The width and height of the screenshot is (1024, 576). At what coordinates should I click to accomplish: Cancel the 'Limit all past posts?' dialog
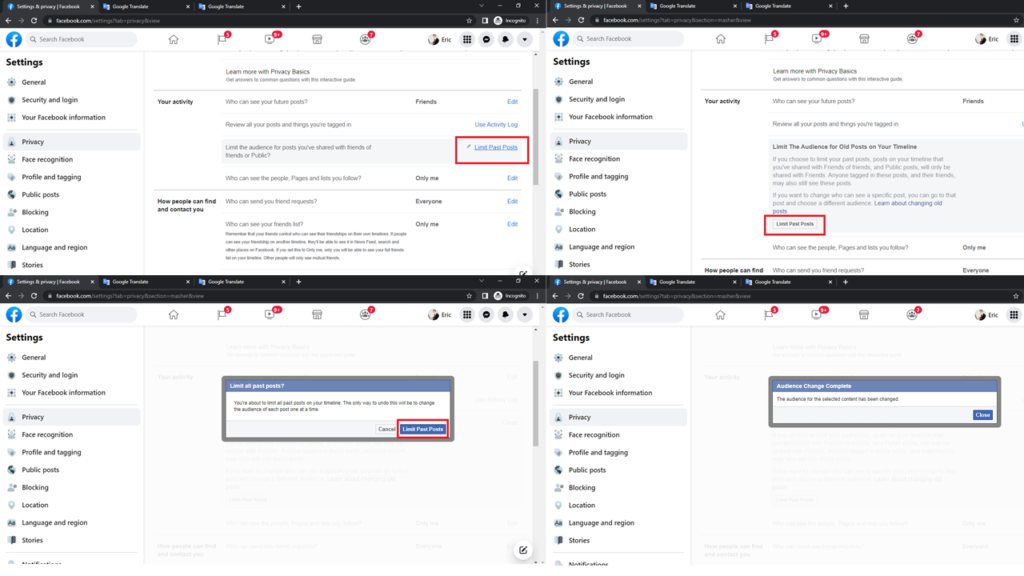pos(386,429)
